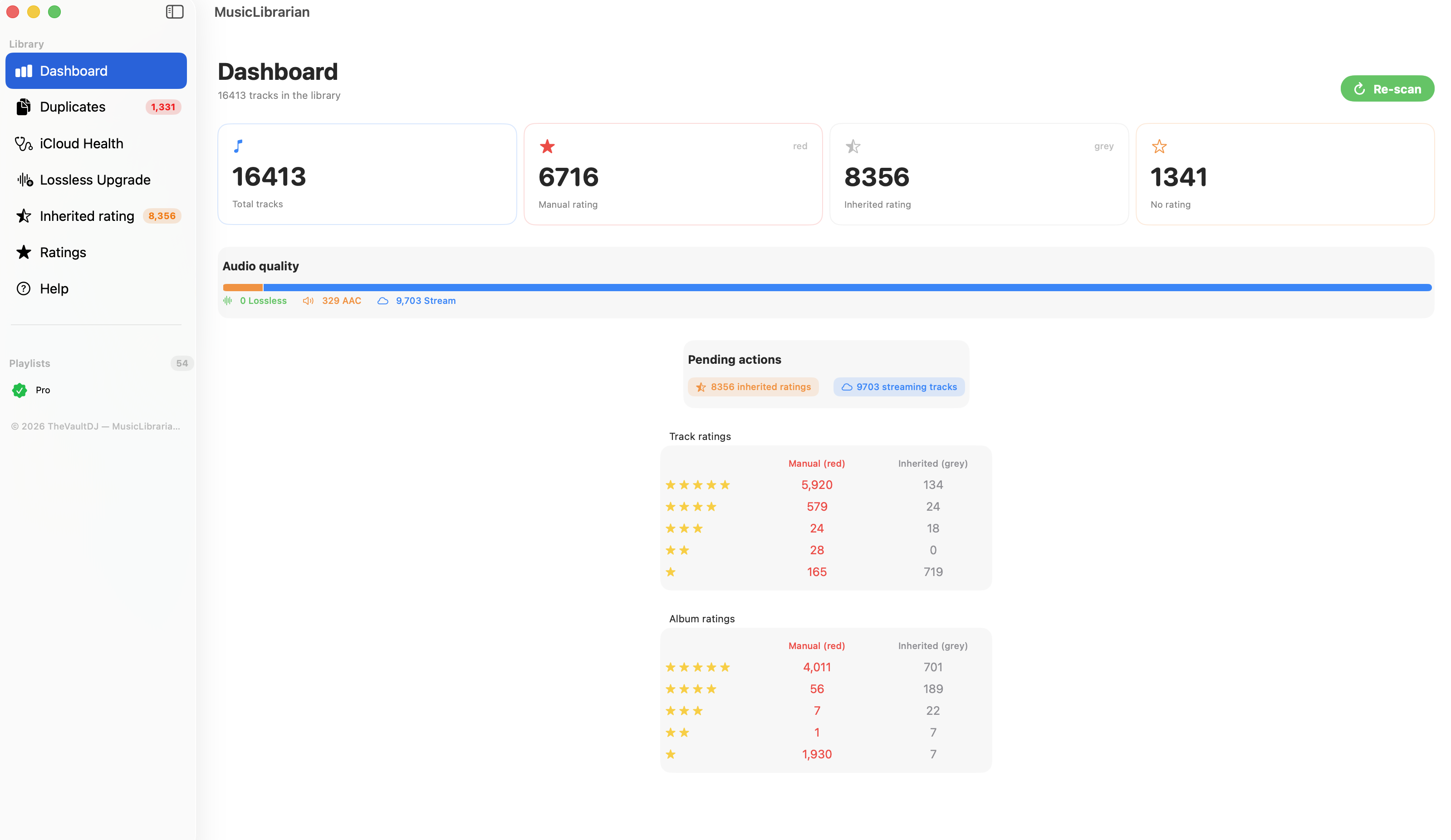Click the orange AAC segment of quality bar
The height and width of the screenshot is (840, 1451).
(x=242, y=287)
